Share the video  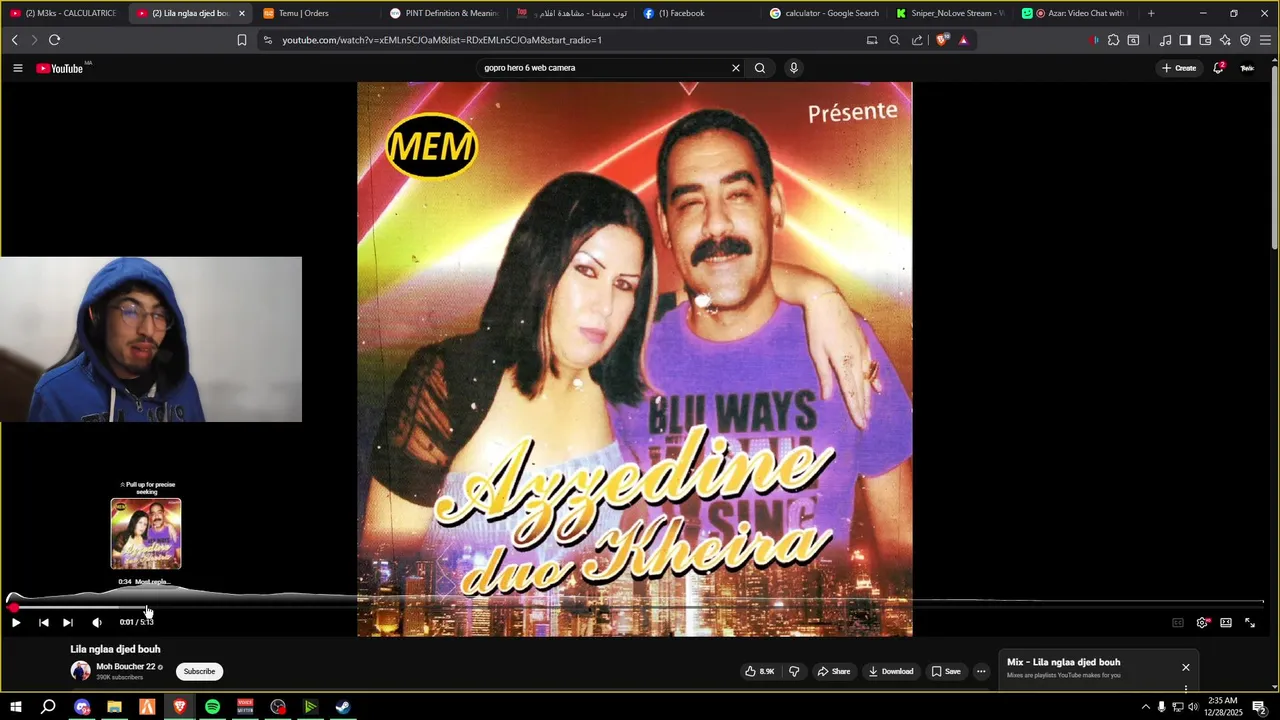[x=834, y=671]
